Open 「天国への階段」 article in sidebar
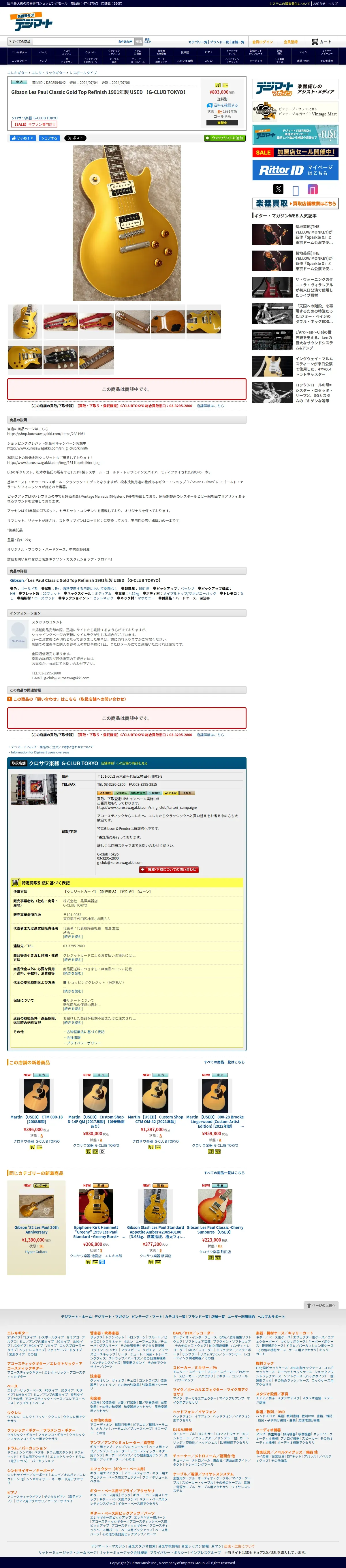 coord(314,313)
